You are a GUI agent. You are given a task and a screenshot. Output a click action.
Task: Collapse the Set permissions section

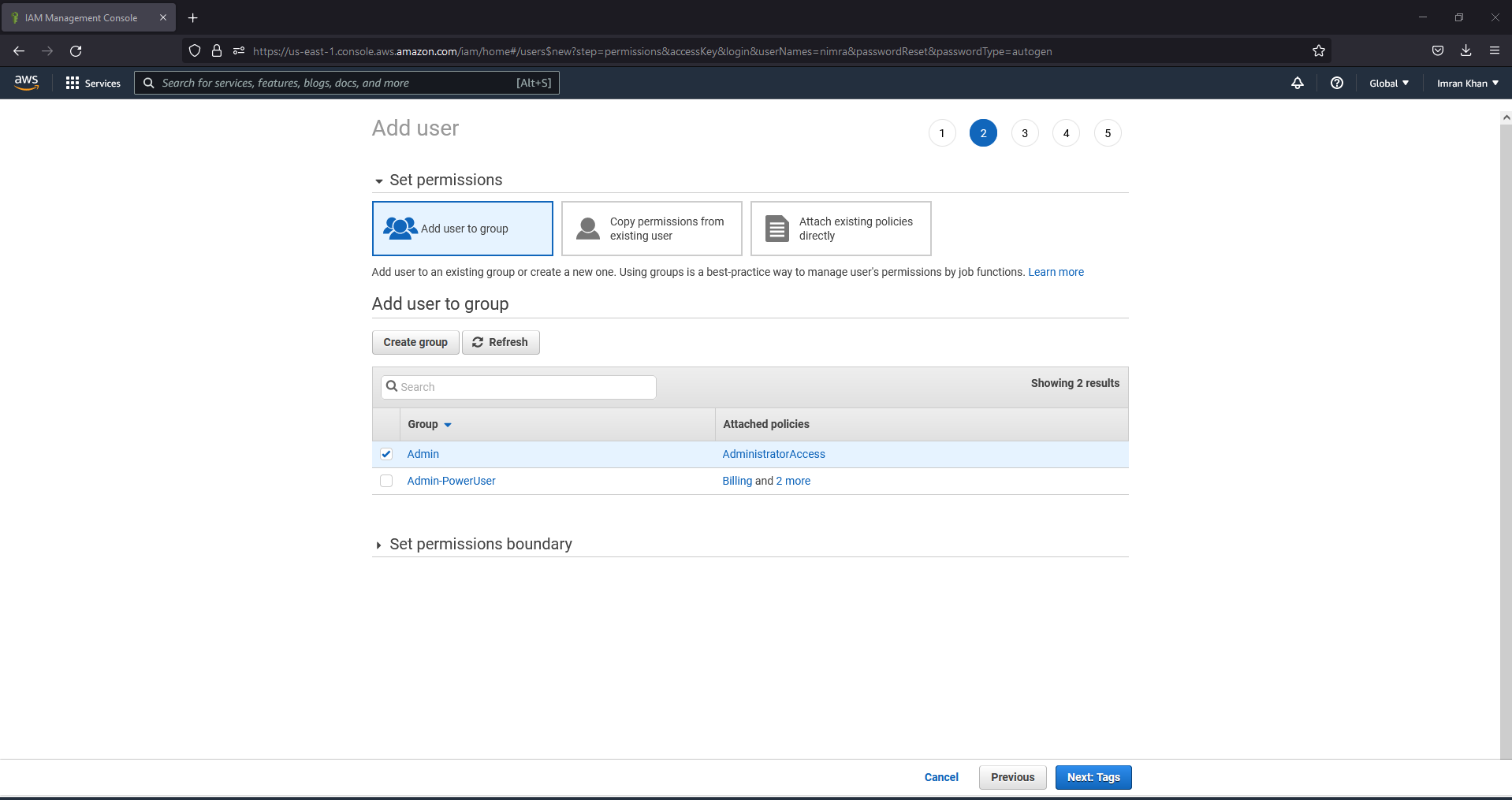pyautogui.click(x=380, y=180)
